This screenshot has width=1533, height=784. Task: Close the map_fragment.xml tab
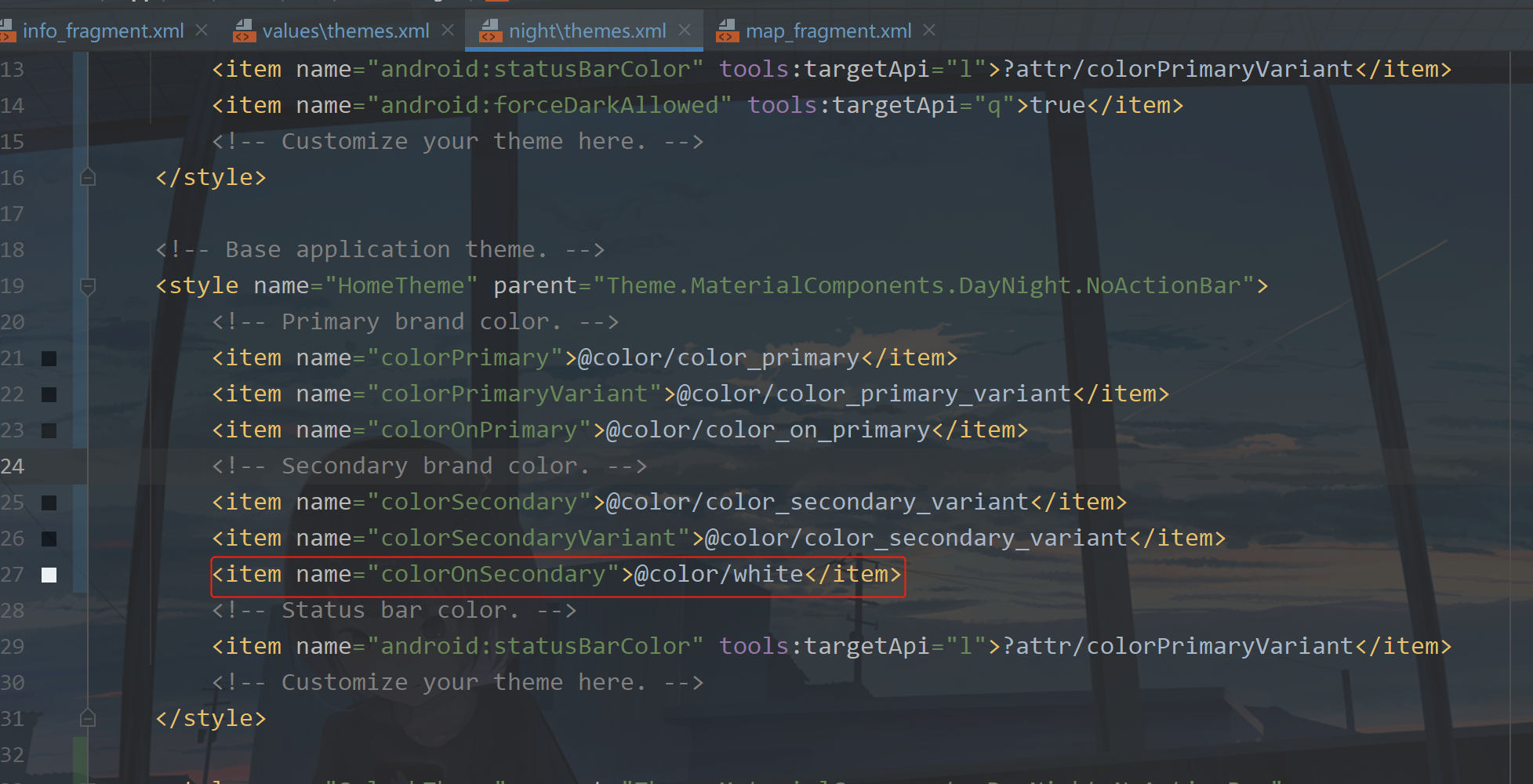click(x=929, y=30)
